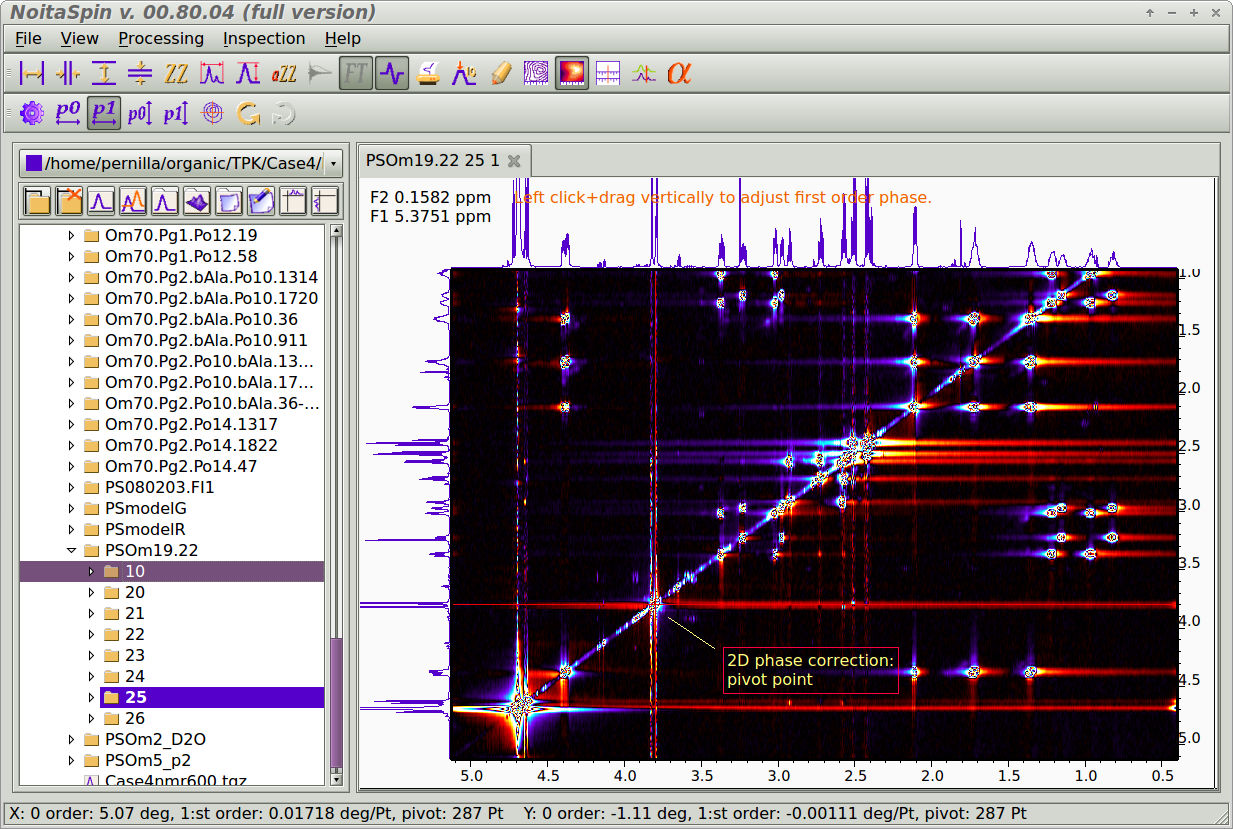
Task: Select the contour plot display icon
Action: pos(536,74)
